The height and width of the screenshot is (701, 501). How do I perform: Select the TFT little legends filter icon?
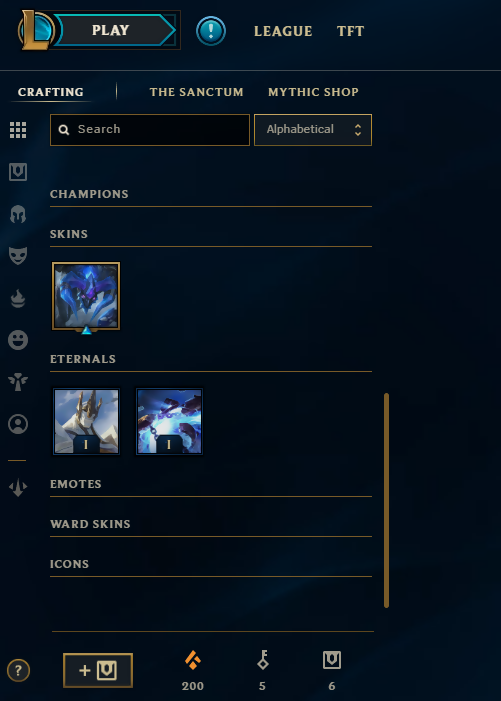[x=18, y=487]
